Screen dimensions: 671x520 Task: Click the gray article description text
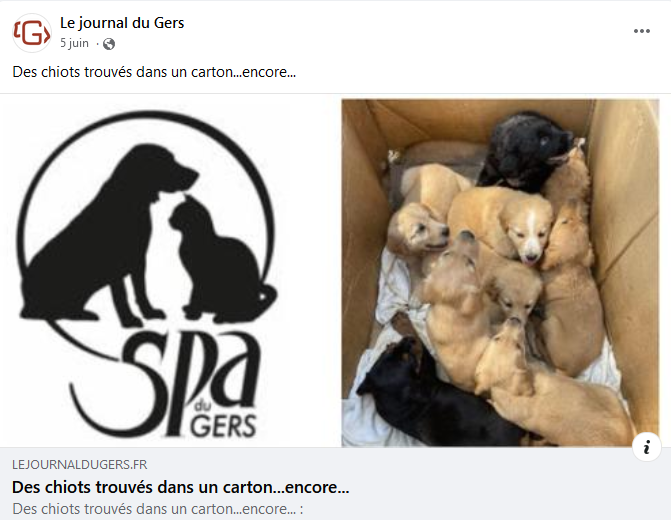coord(157,509)
